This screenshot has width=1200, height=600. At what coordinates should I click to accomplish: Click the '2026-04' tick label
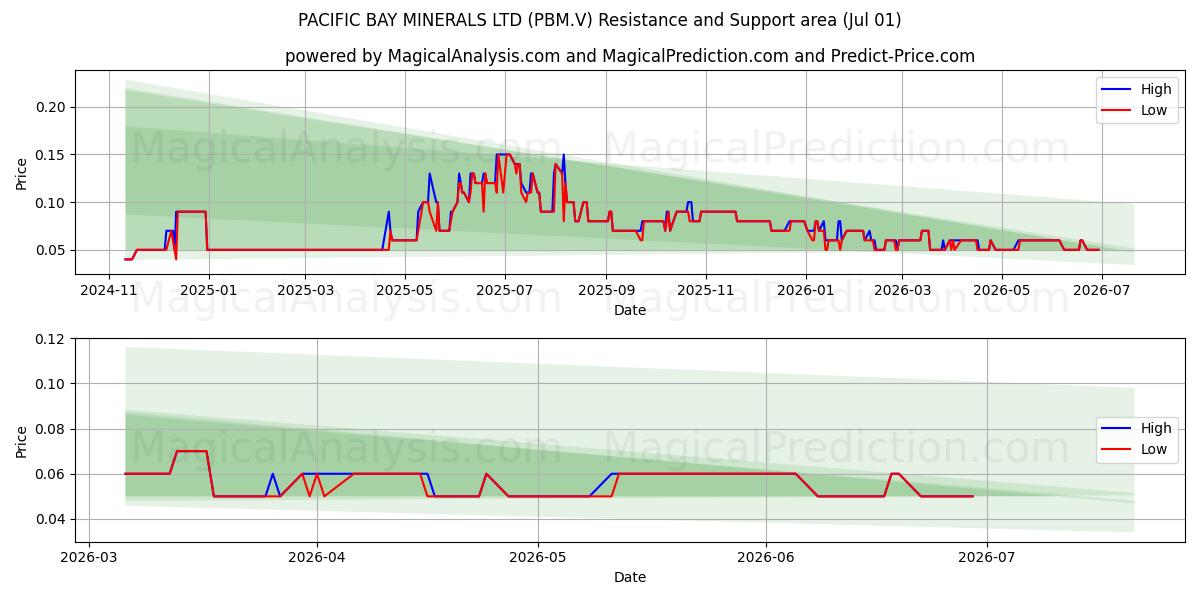tap(317, 557)
